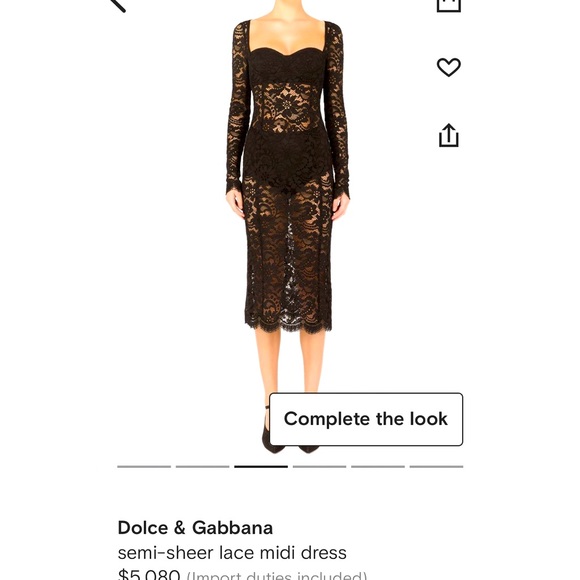580x580 pixels.
Task: Tap the $5,080 price text
Action: (x=149, y=575)
